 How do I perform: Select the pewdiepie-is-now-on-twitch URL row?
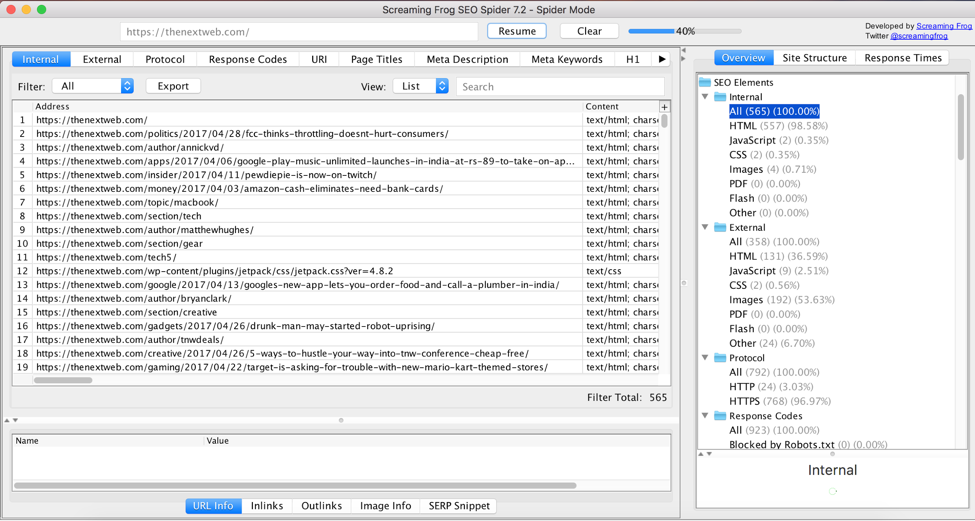(336, 175)
